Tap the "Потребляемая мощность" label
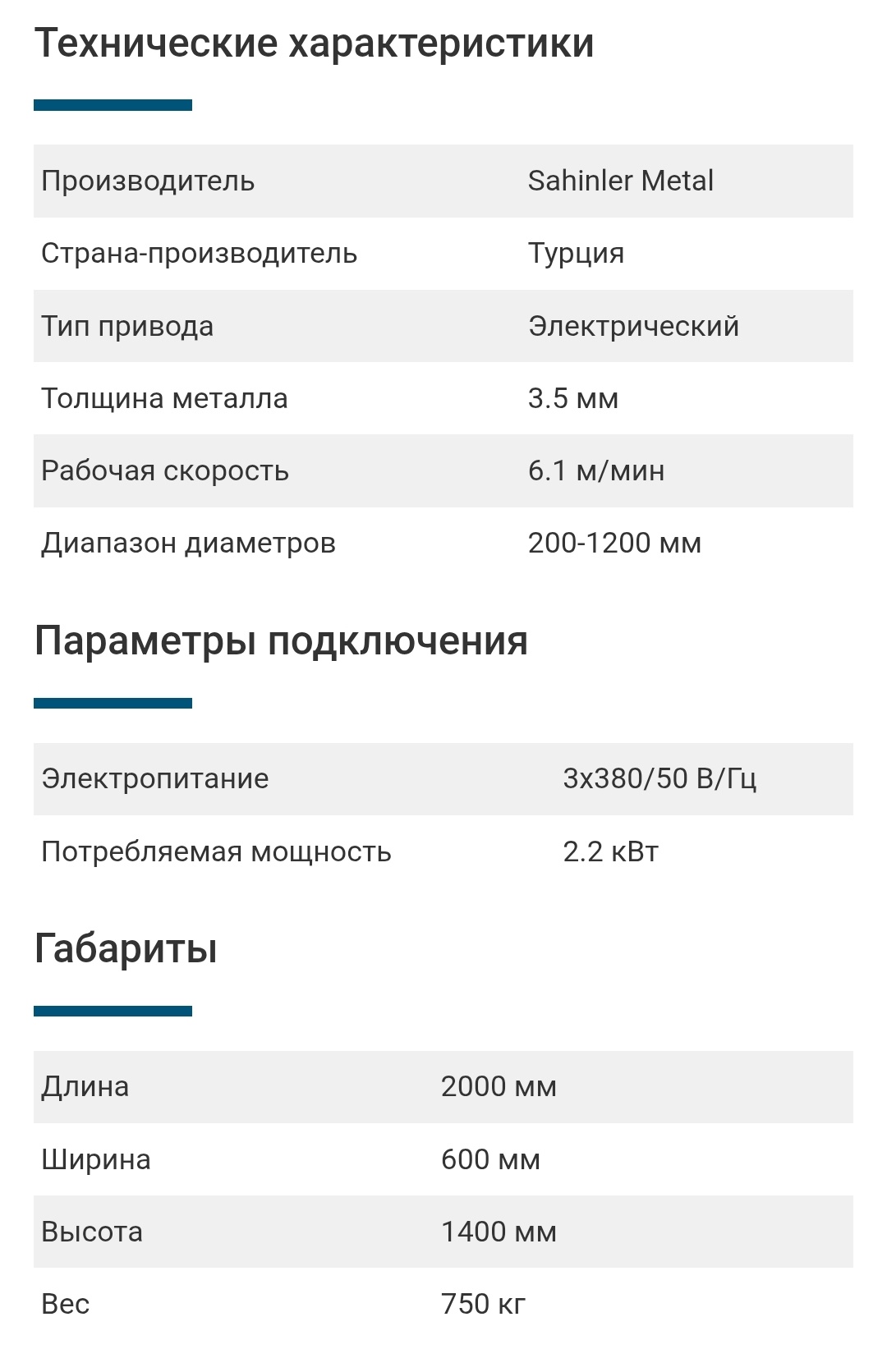 click(x=216, y=851)
